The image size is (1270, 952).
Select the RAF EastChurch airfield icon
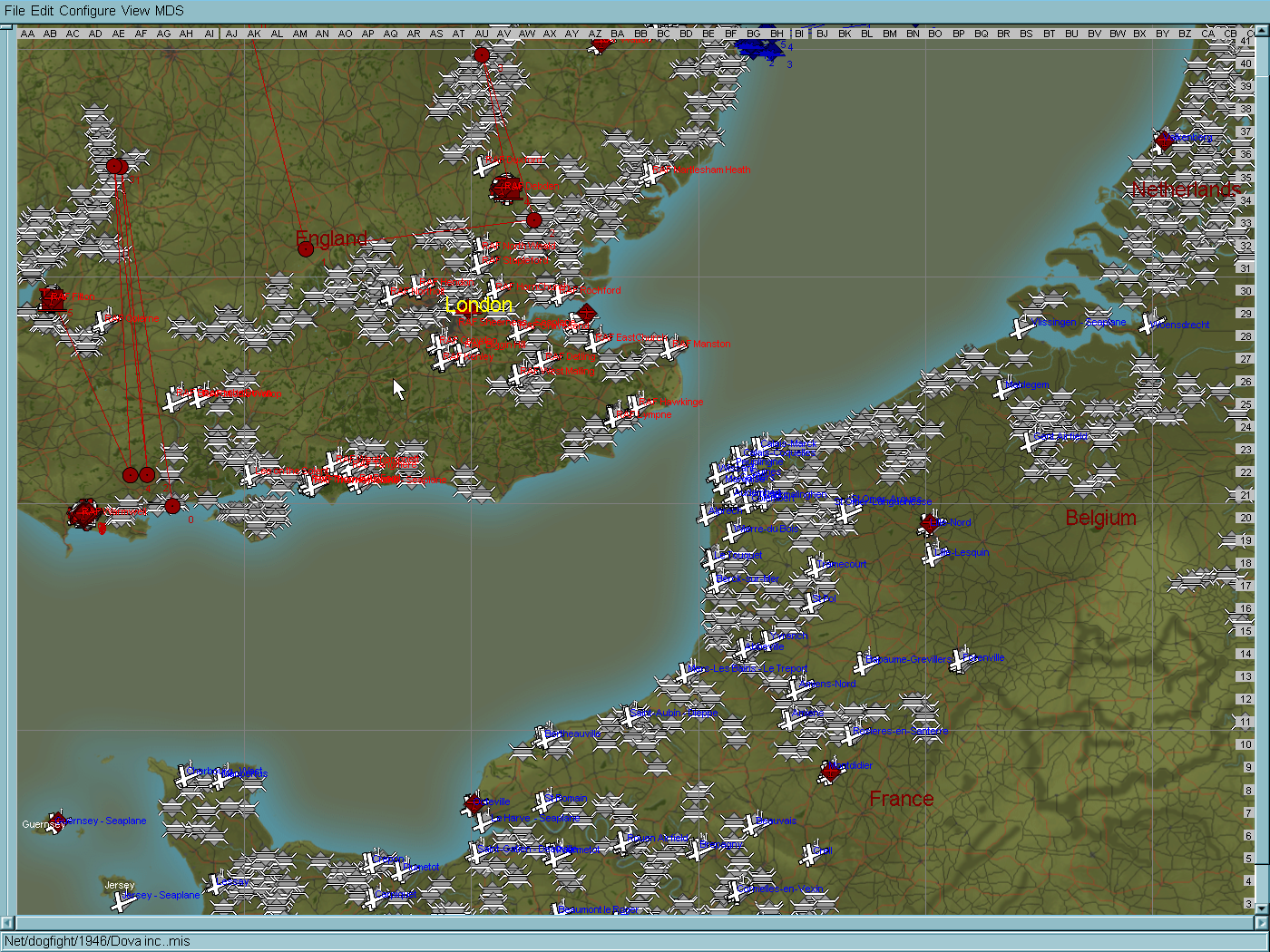[x=596, y=341]
